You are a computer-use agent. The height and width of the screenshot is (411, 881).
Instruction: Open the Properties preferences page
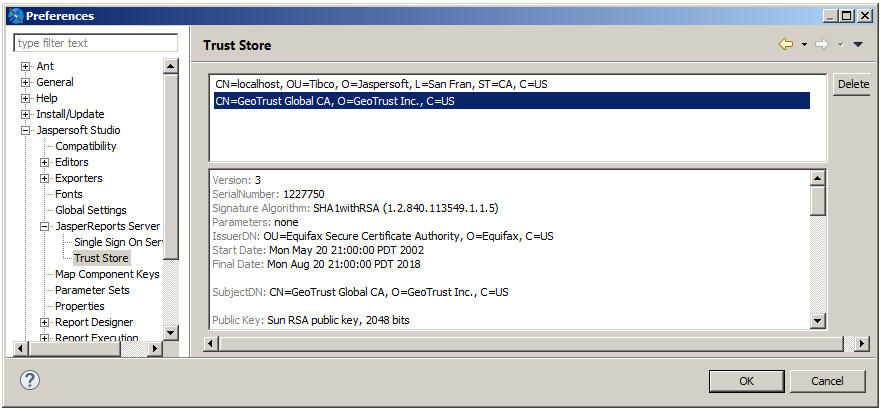coord(80,306)
